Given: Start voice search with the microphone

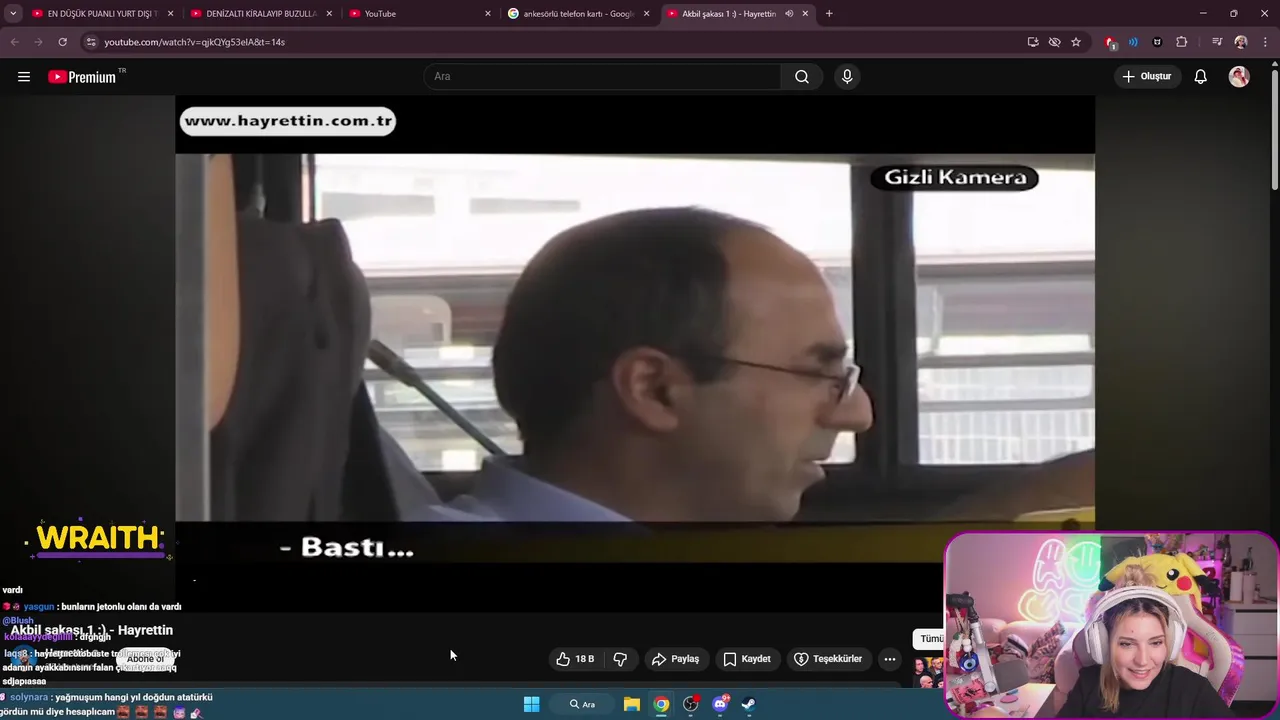Looking at the screenshot, I should click(x=847, y=77).
